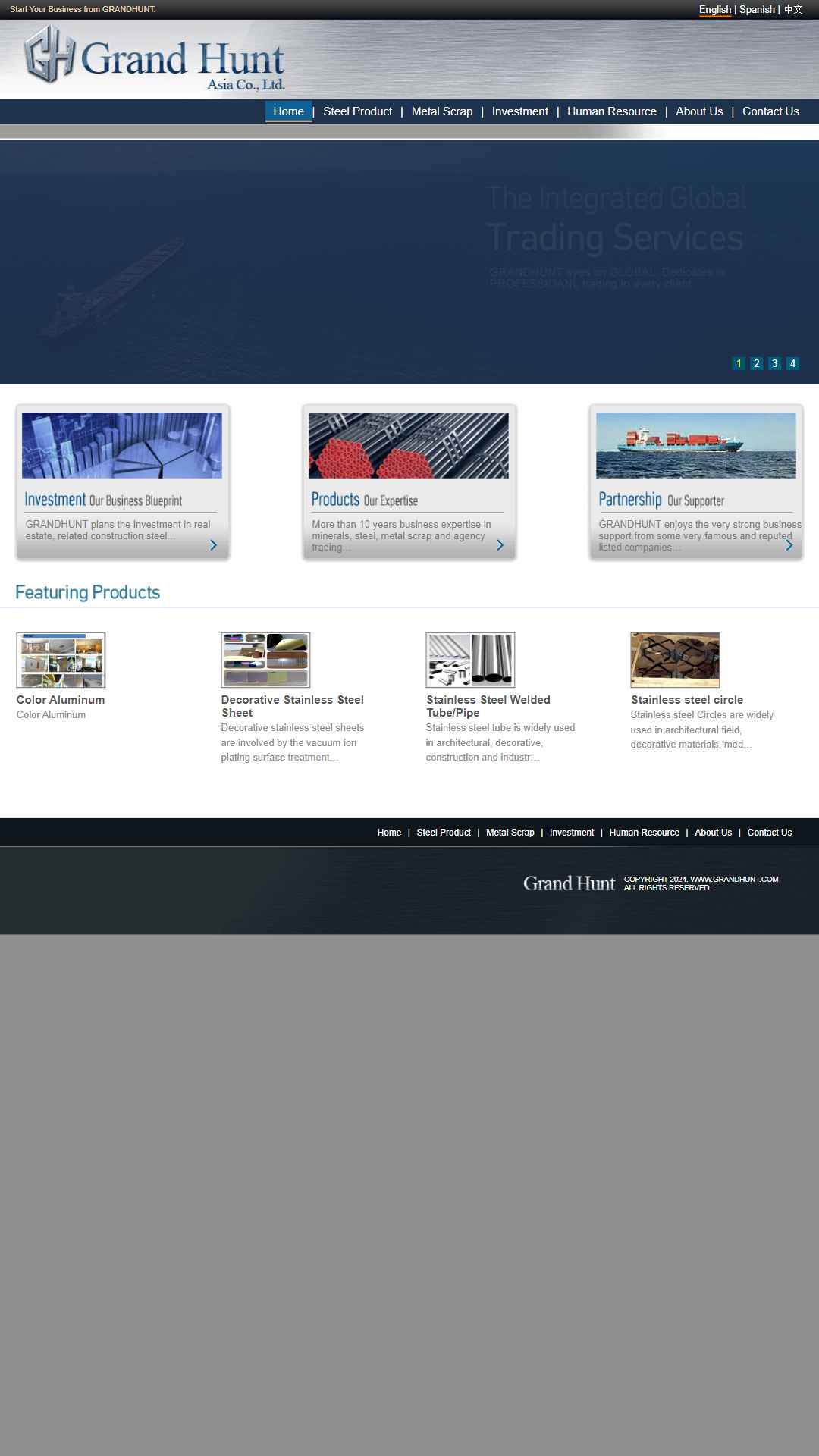Click footer Human Resource link

[645, 833]
